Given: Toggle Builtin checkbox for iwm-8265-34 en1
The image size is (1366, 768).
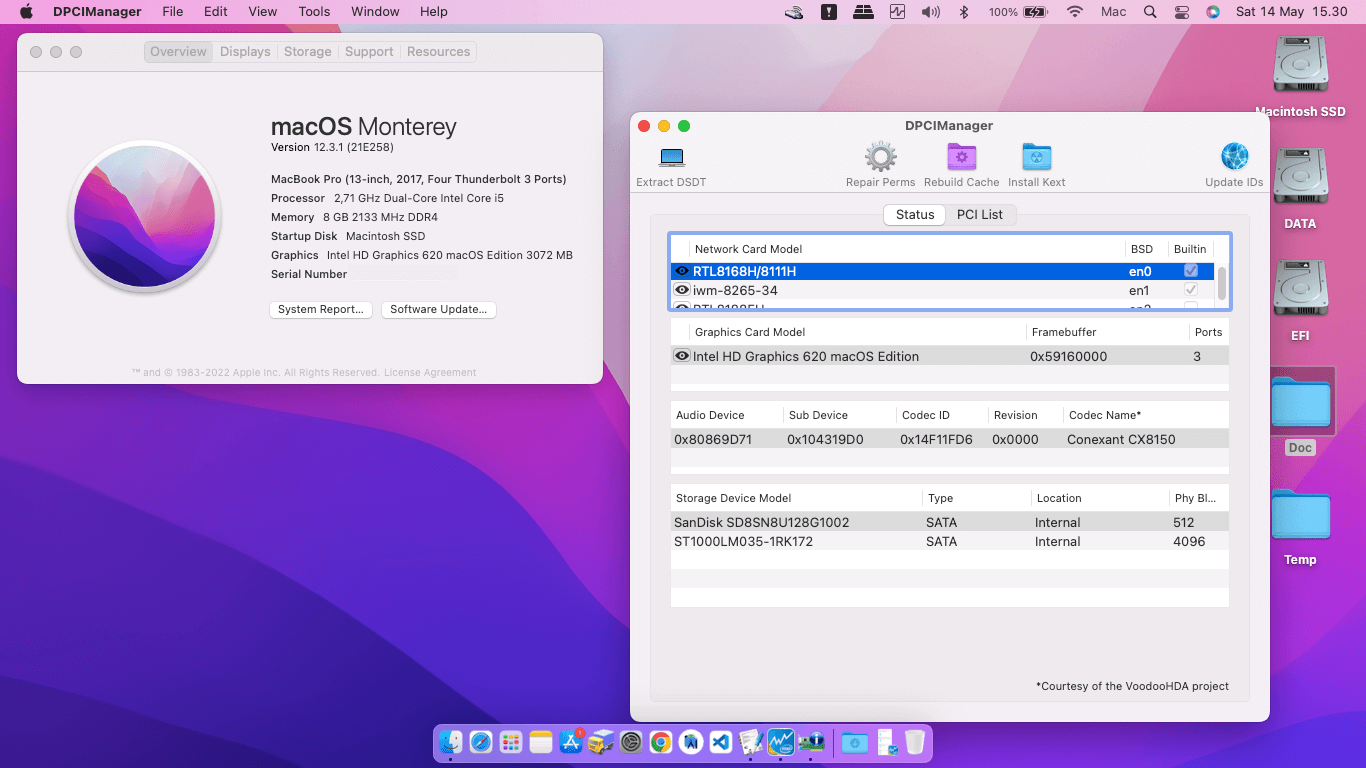Looking at the screenshot, I should tap(1191, 290).
